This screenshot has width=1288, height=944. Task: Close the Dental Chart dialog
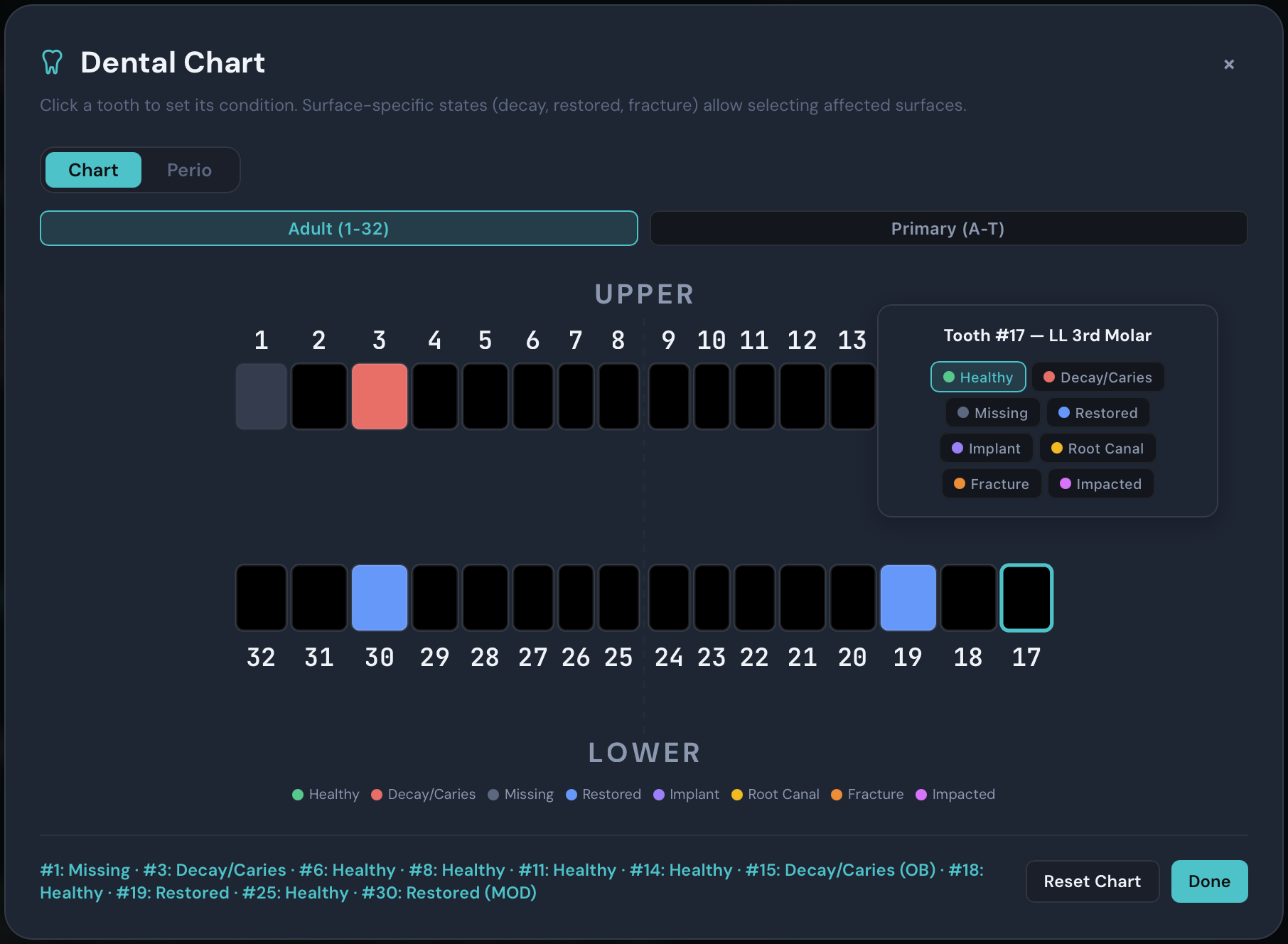pos(1229,64)
